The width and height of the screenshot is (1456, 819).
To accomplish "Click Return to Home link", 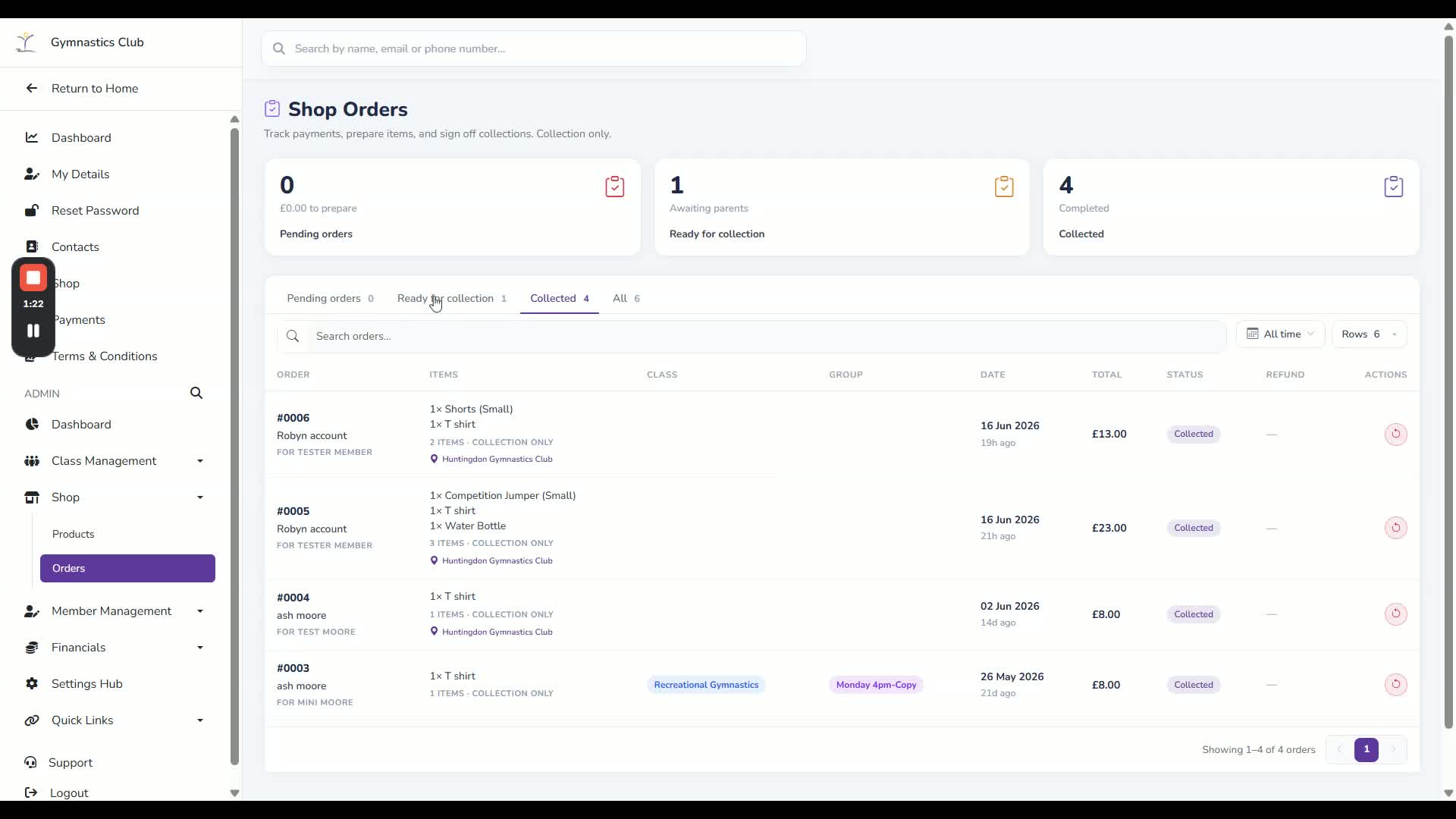I will (x=95, y=88).
